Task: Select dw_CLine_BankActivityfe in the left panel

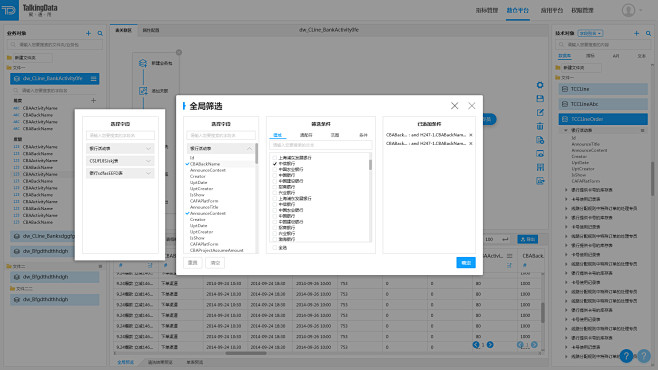Action: tap(55, 78)
